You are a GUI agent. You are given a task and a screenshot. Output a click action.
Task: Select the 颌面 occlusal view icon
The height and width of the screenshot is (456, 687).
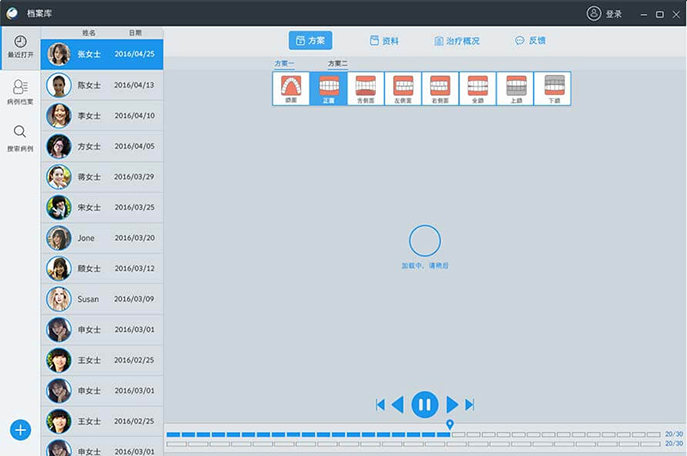(291, 88)
